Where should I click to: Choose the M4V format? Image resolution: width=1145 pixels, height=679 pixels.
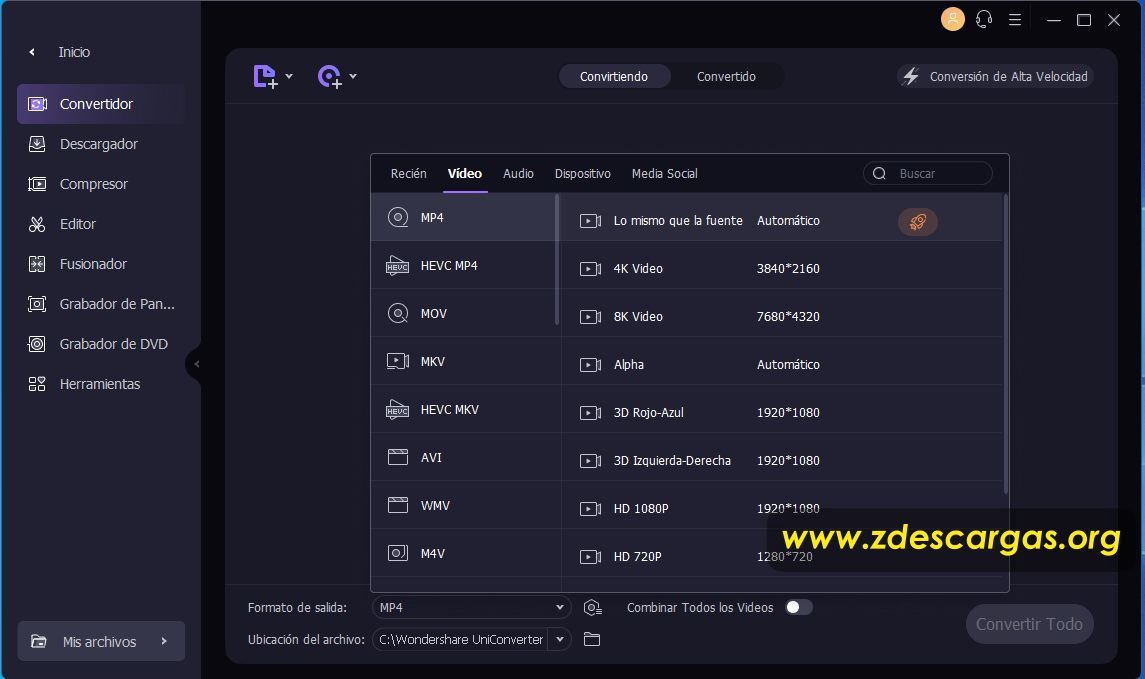pos(464,553)
